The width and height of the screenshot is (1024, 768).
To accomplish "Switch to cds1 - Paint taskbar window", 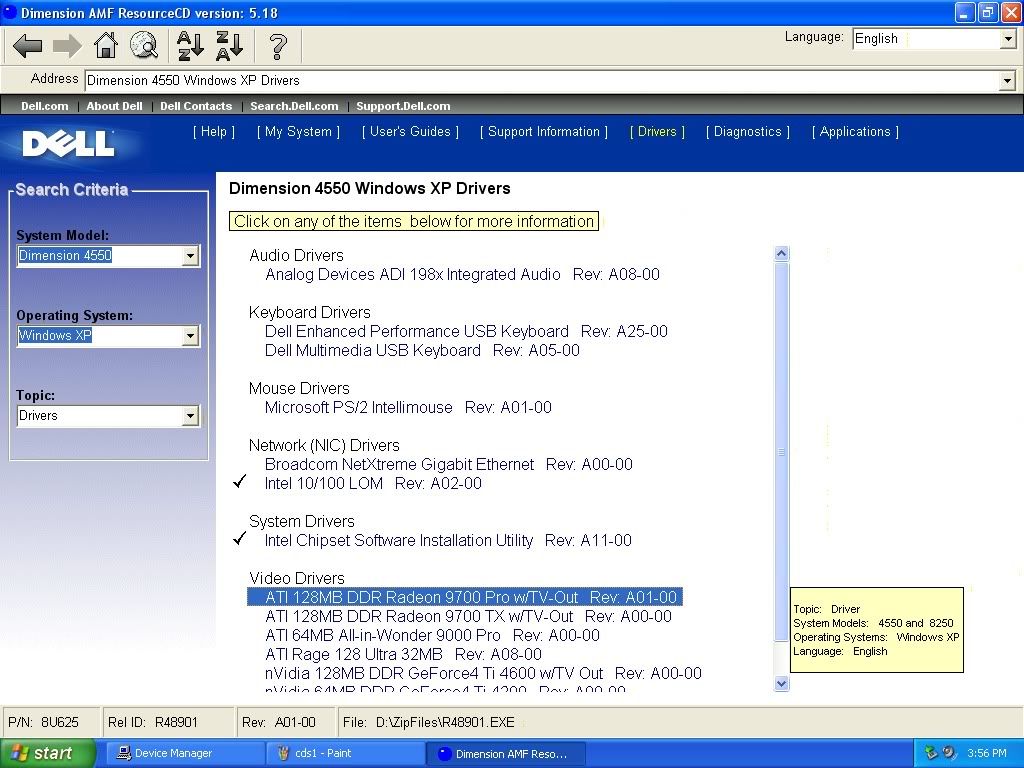I will click(346, 754).
